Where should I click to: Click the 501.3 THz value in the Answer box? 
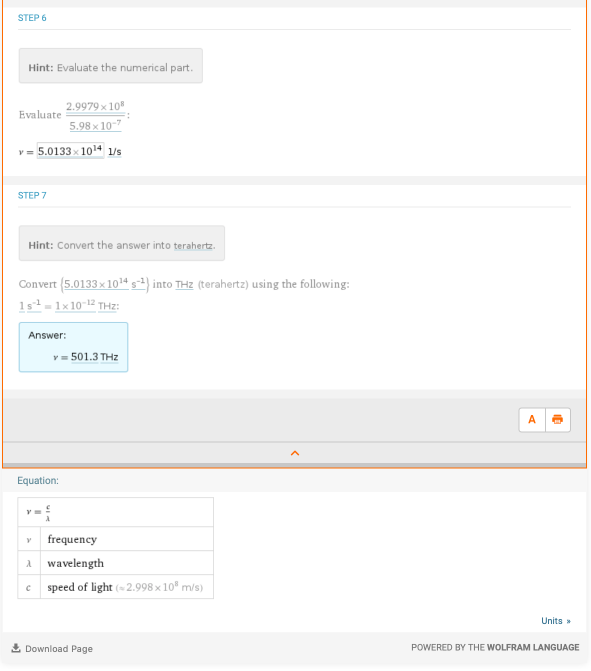tap(95, 357)
